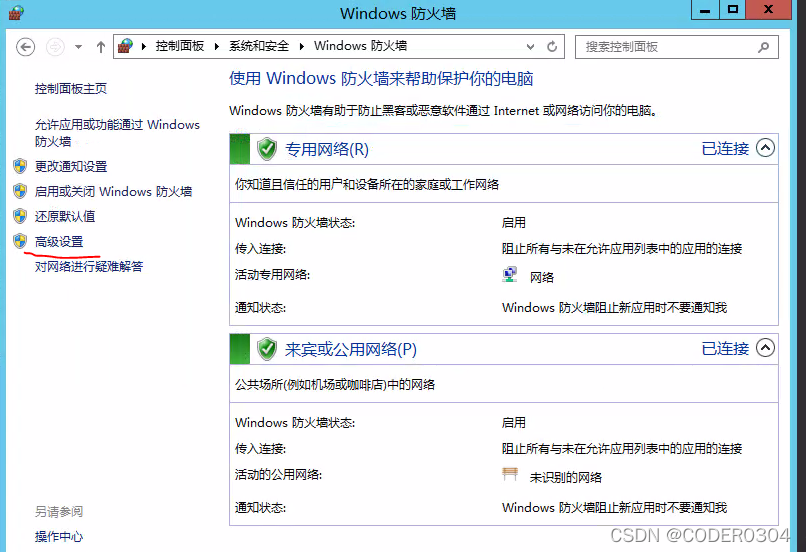Open 控制面板主页 link
The height and width of the screenshot is (552, 806).
click(x=71, y=89)
